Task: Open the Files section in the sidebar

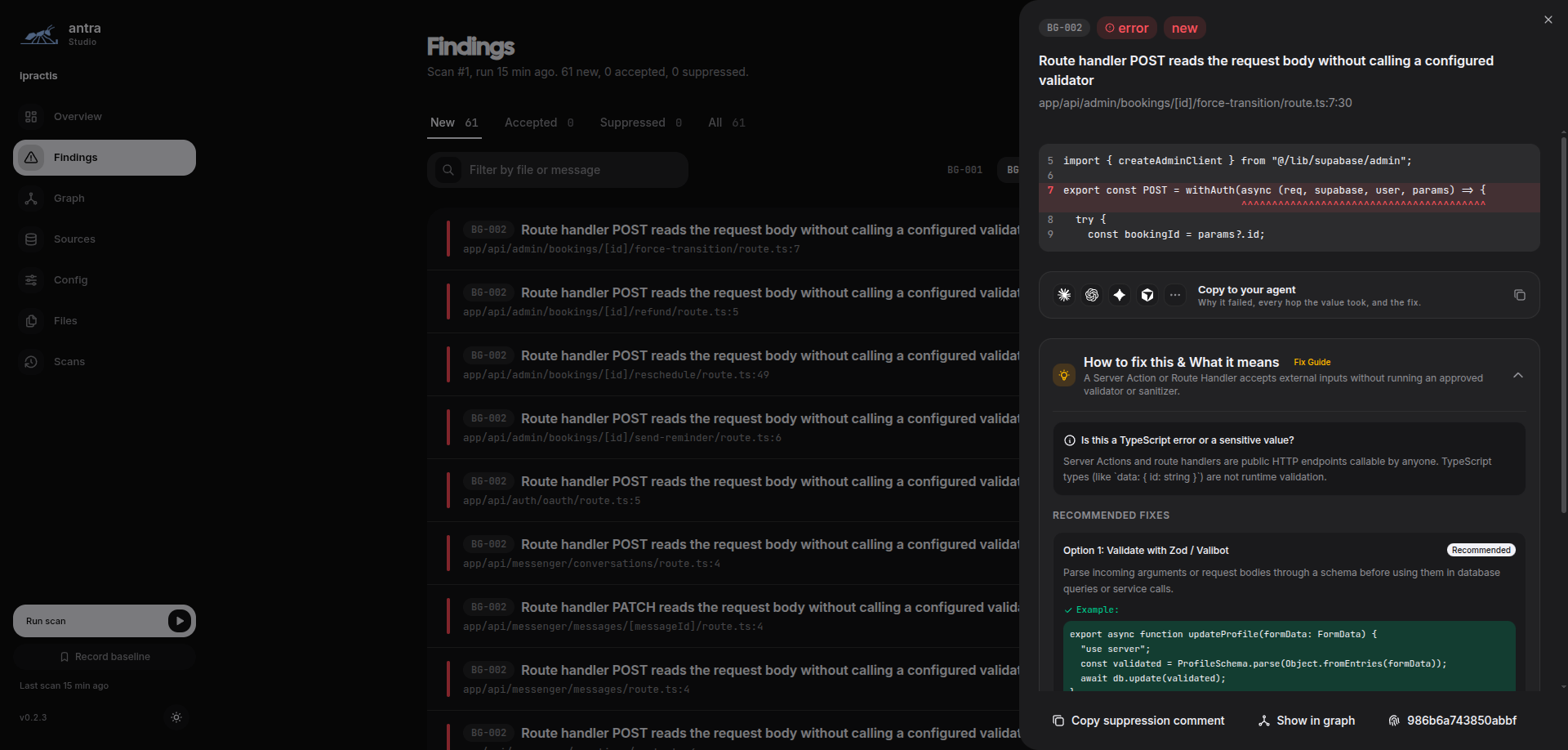Action: pos(105,321)
